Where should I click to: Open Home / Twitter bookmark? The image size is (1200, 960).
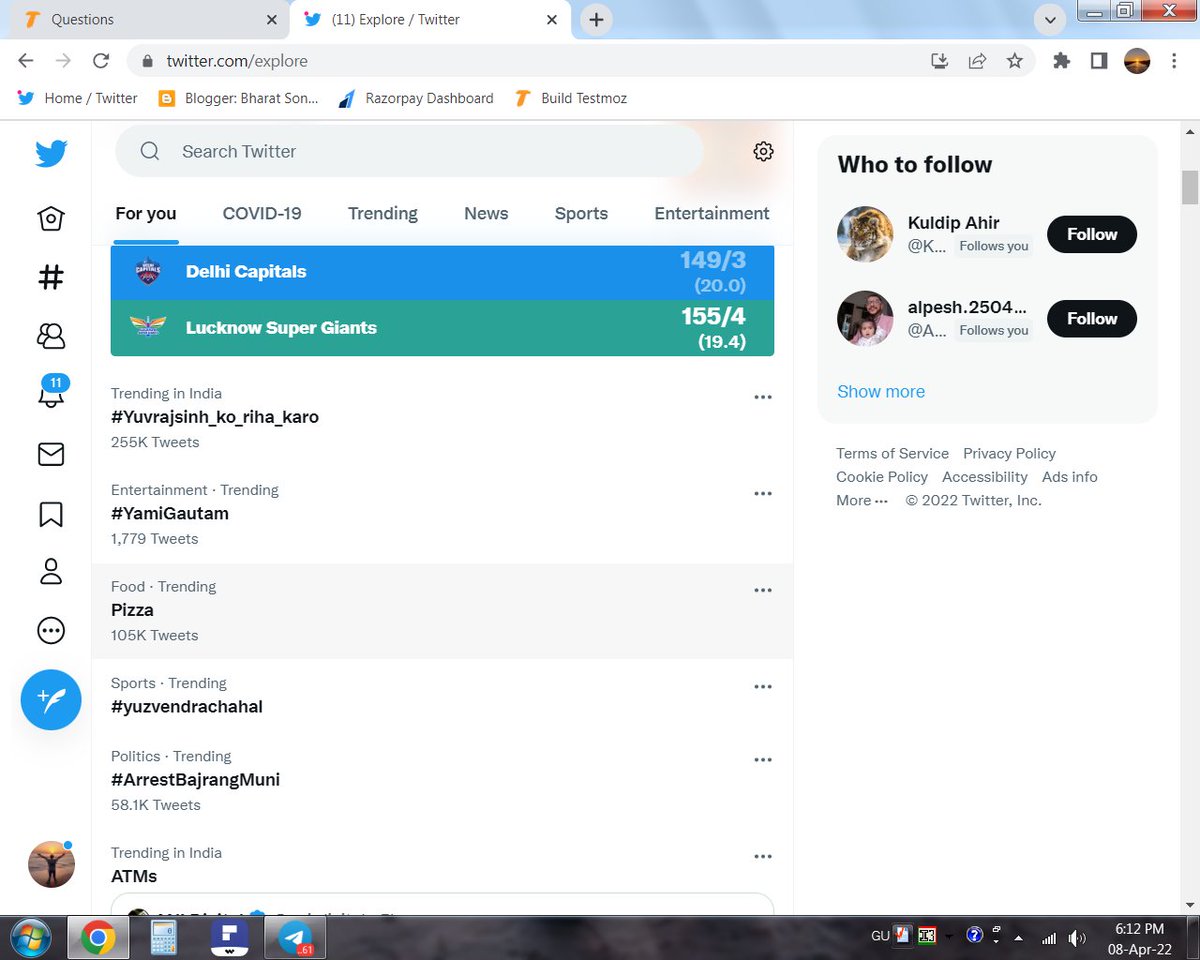tap(78, 98)
